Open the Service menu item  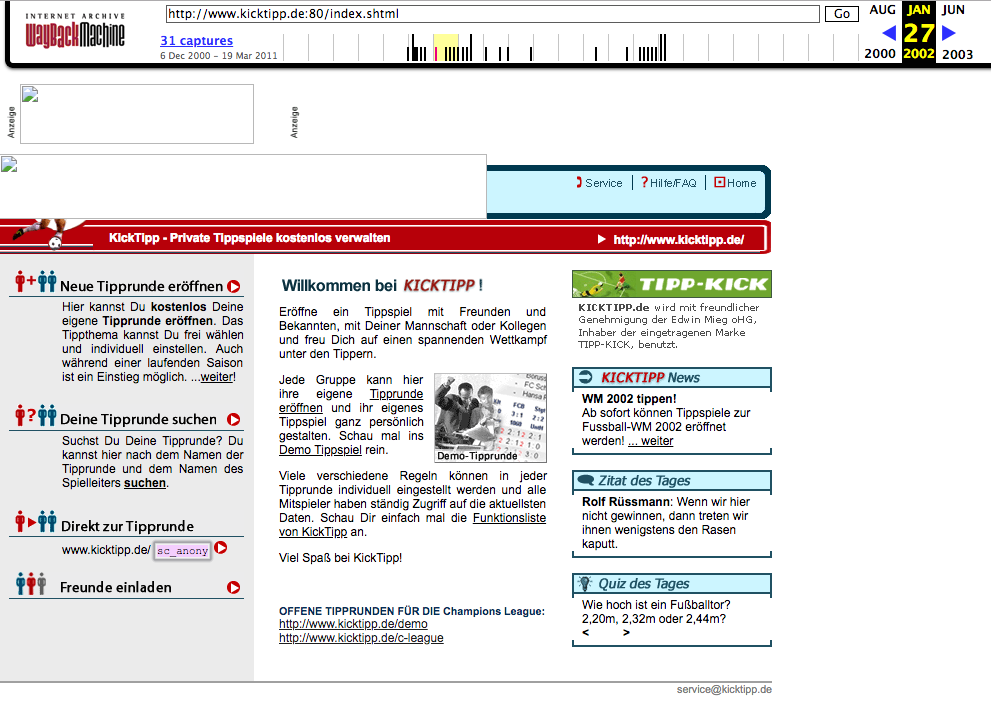tap(602, 183)
